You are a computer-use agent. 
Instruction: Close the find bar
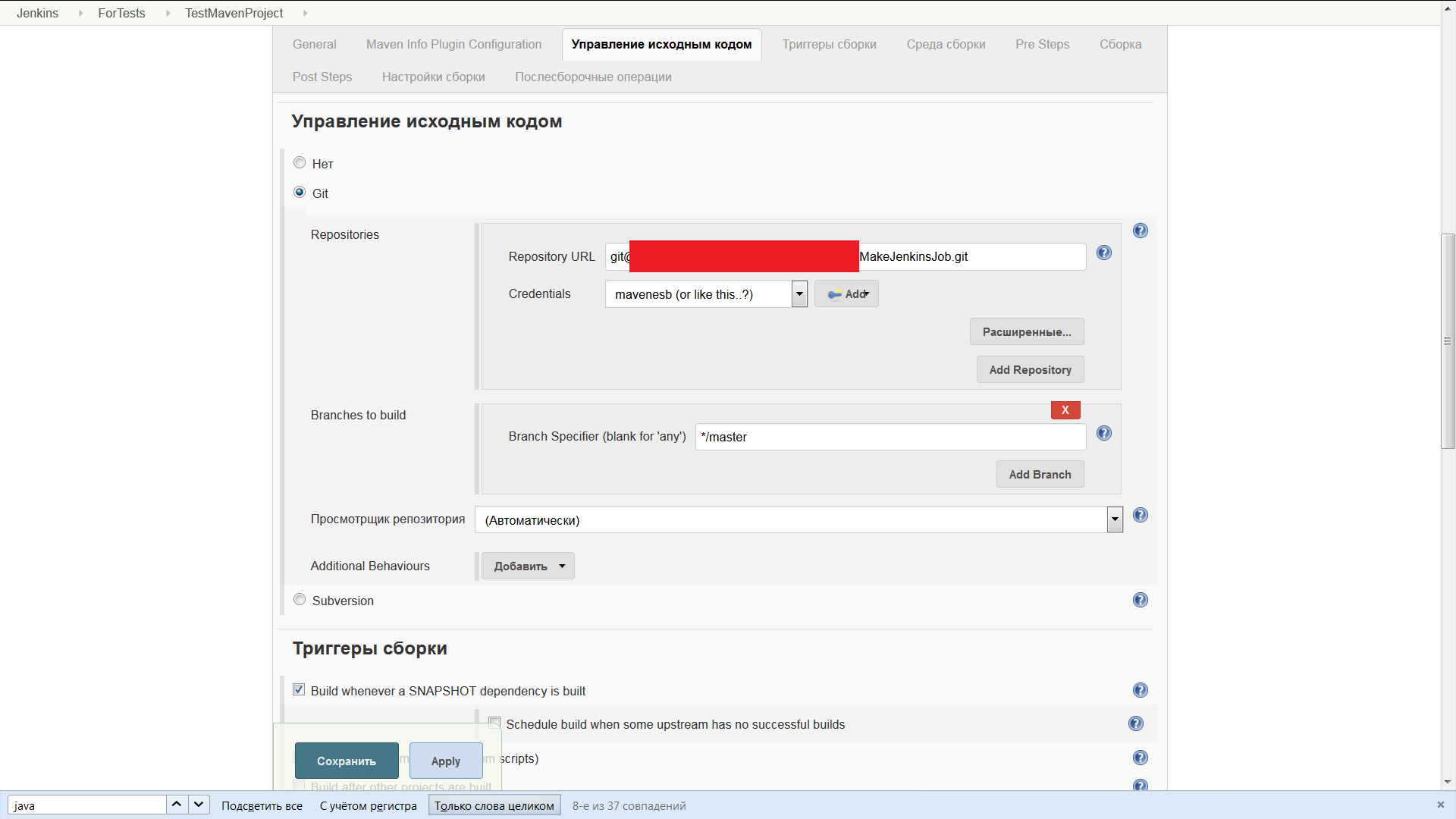click(1440, 805)
